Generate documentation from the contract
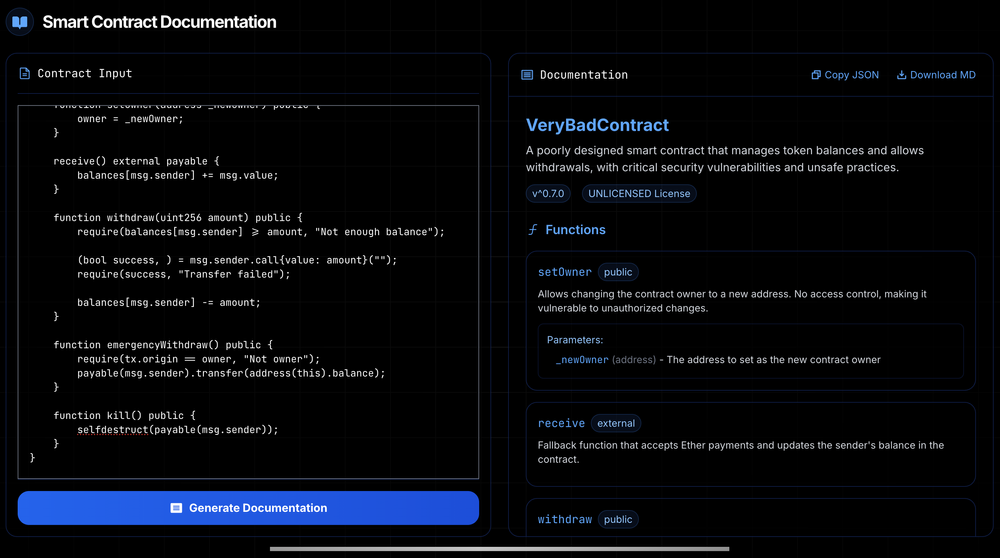This screenshot has width=1000, height=558. [x=248, y=508]
